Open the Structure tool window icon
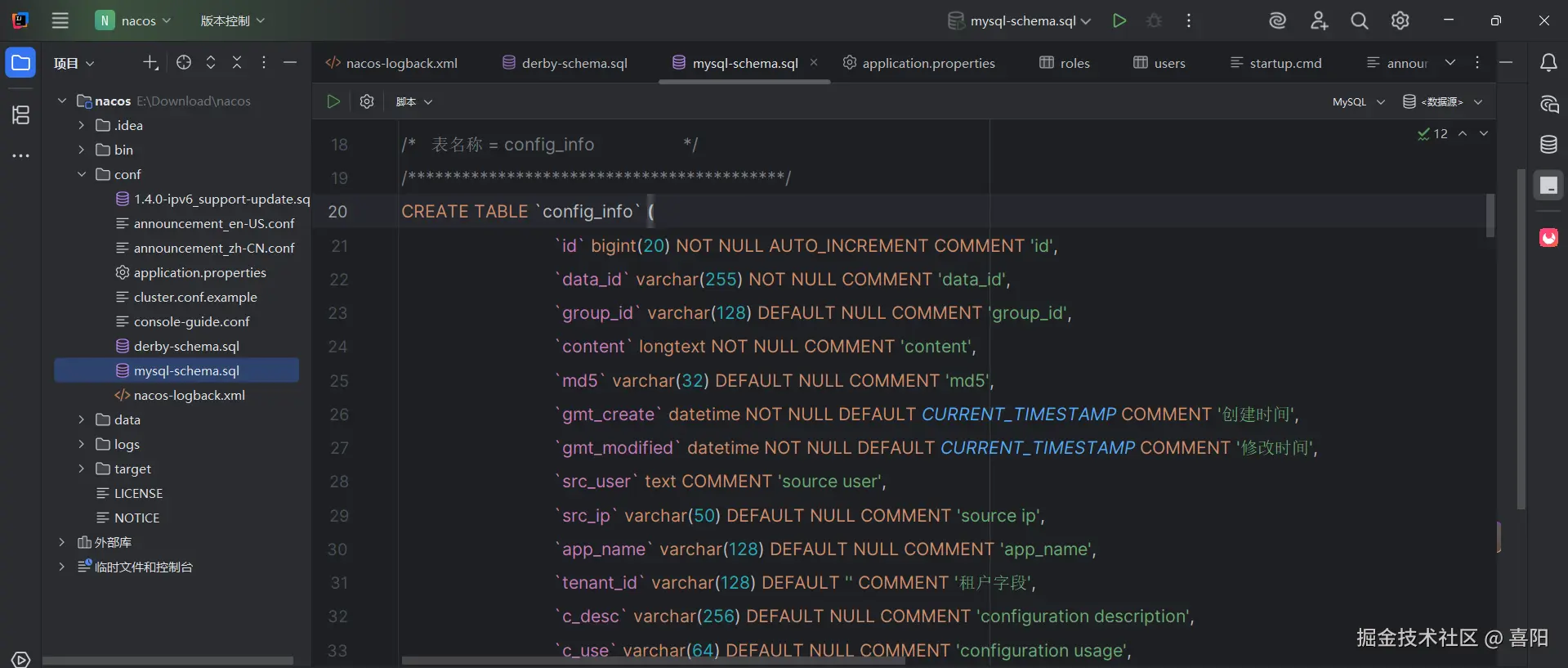 (21, 115)
